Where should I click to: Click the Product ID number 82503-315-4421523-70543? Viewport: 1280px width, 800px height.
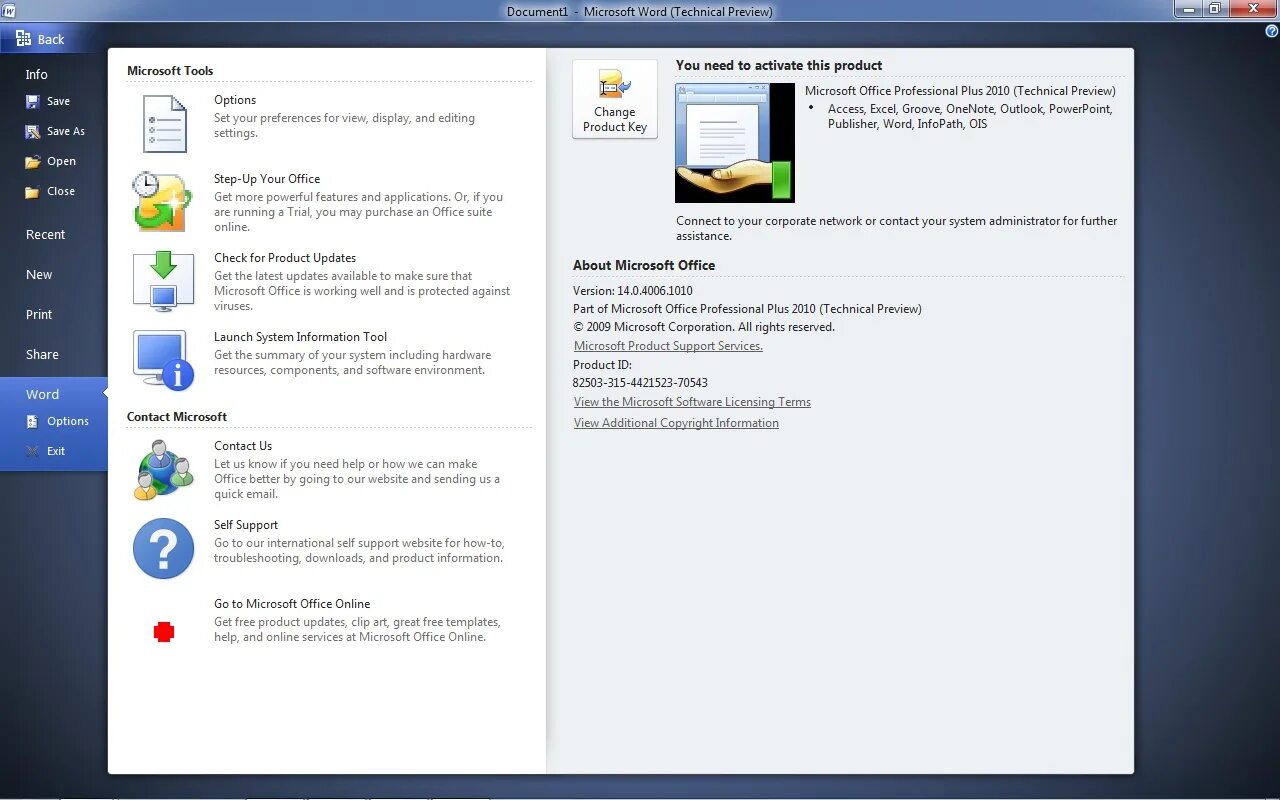tap(640, 383)
